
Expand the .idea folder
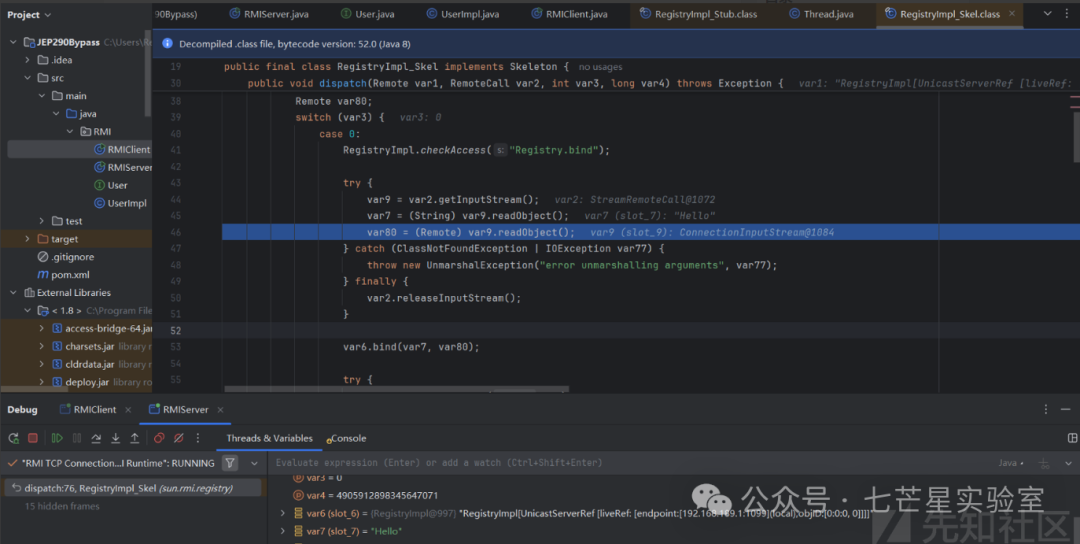(27, 60)
